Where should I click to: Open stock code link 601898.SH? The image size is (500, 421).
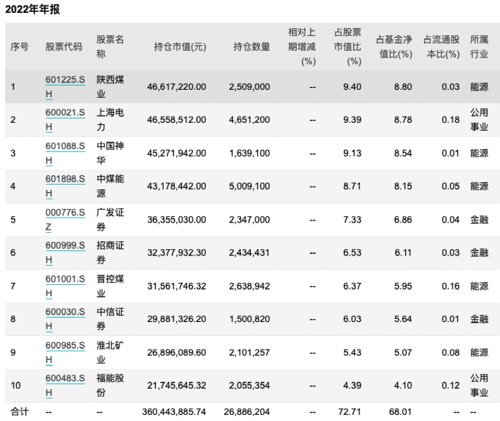[65, 186]
